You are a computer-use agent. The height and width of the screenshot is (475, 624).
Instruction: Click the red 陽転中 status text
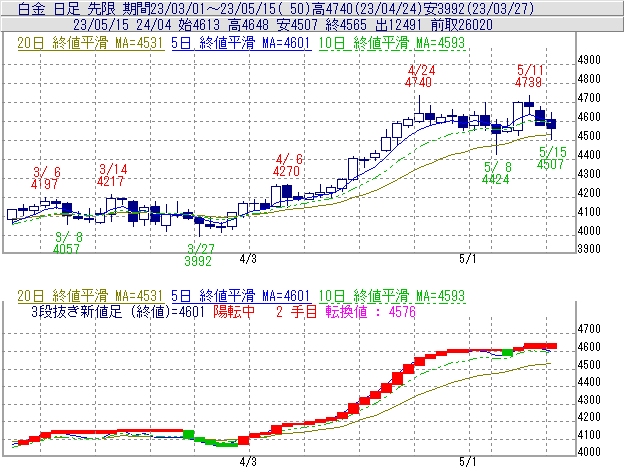click(234, 312)
